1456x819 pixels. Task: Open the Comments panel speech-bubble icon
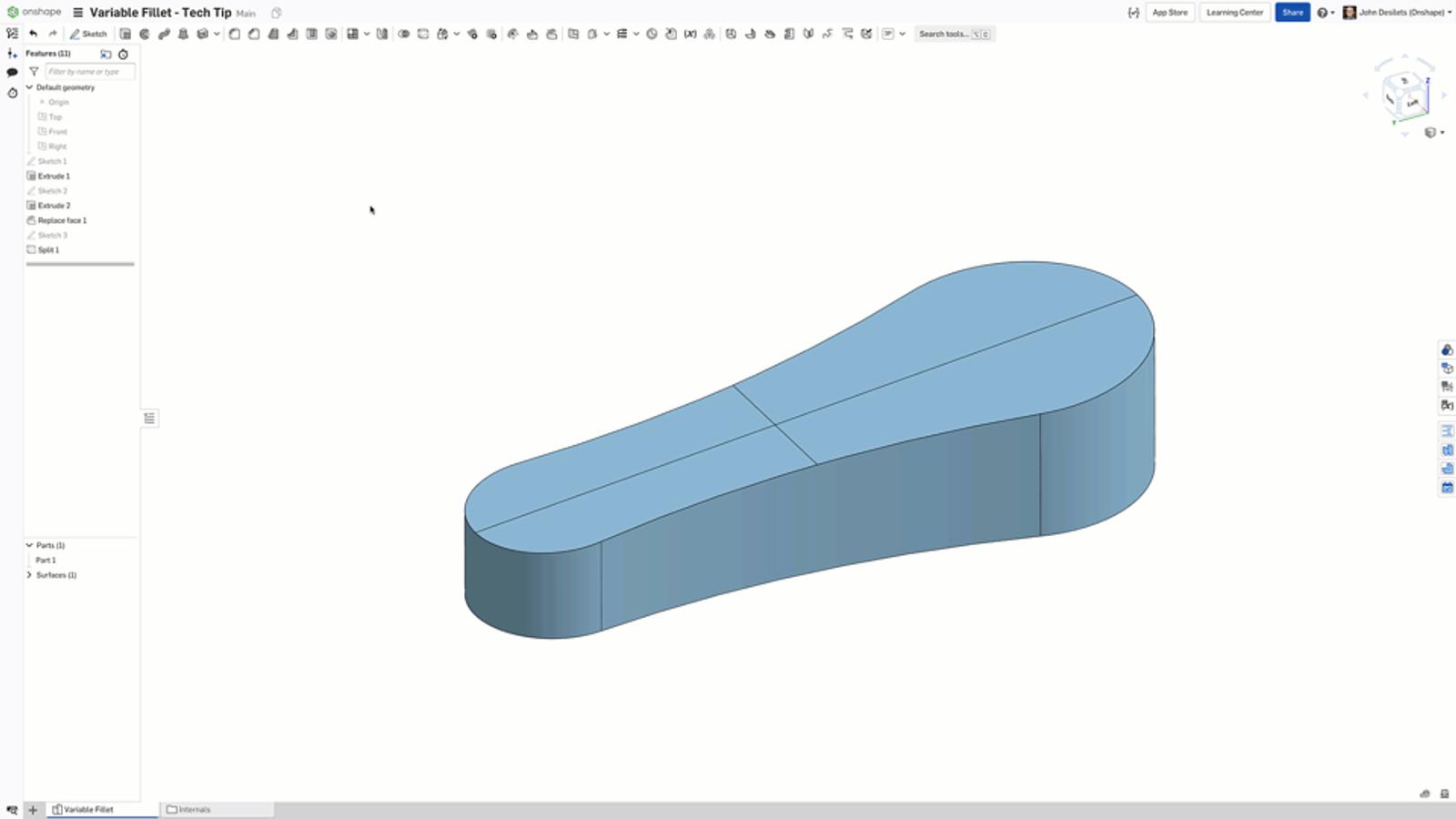tap(12, 73)
